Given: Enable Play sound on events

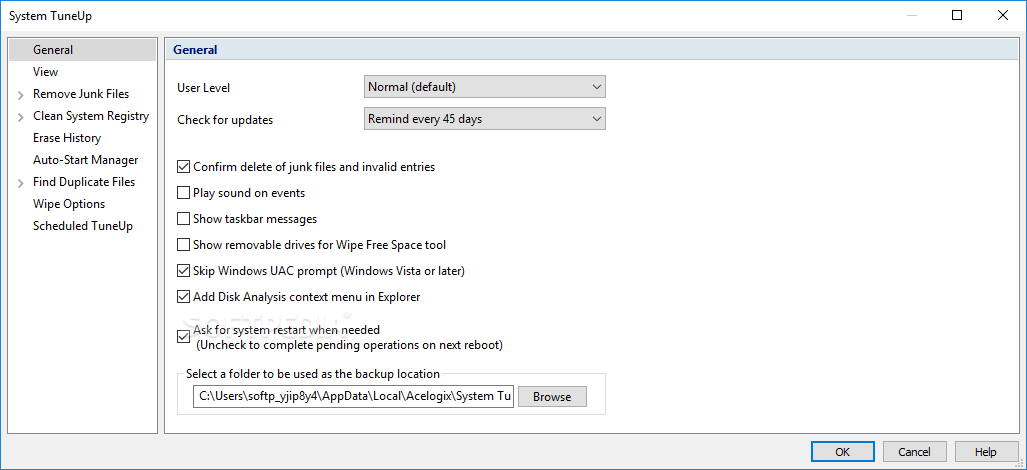Looking at the screenshot, I should coord(183,193).
